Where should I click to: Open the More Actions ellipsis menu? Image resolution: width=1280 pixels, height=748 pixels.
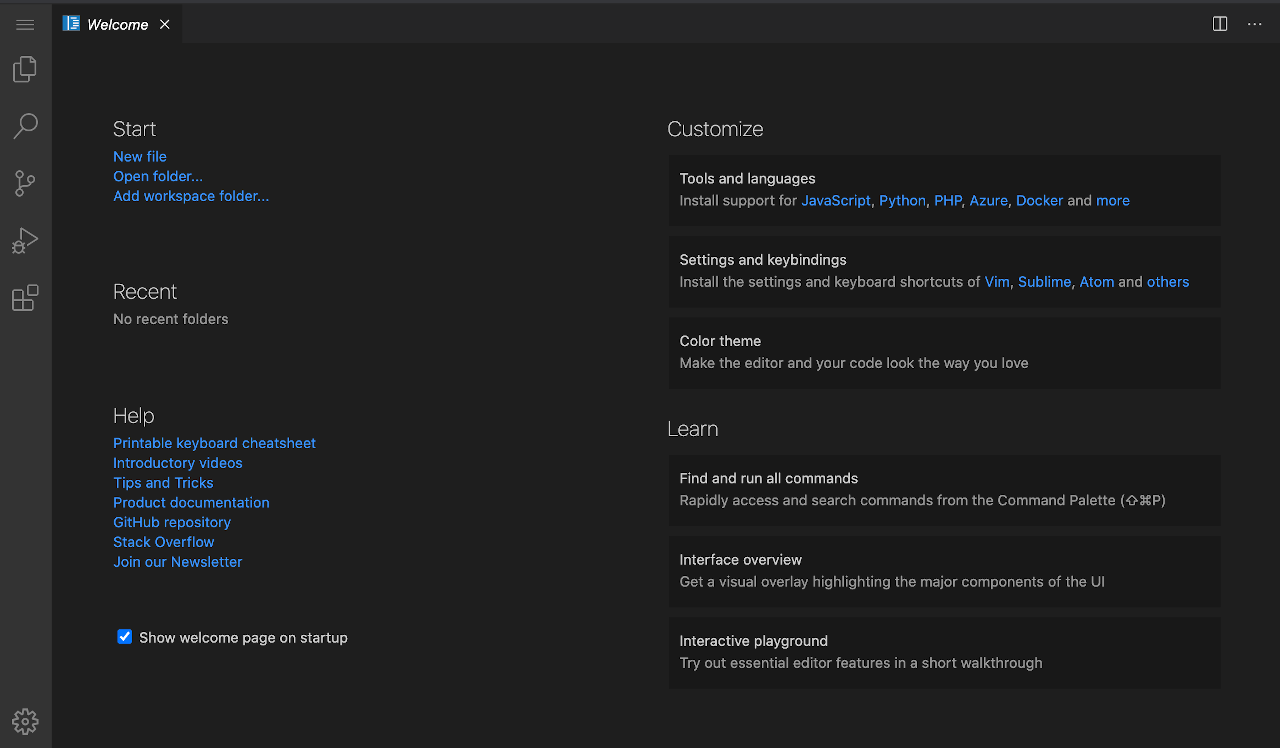(x=1255, y=24)
